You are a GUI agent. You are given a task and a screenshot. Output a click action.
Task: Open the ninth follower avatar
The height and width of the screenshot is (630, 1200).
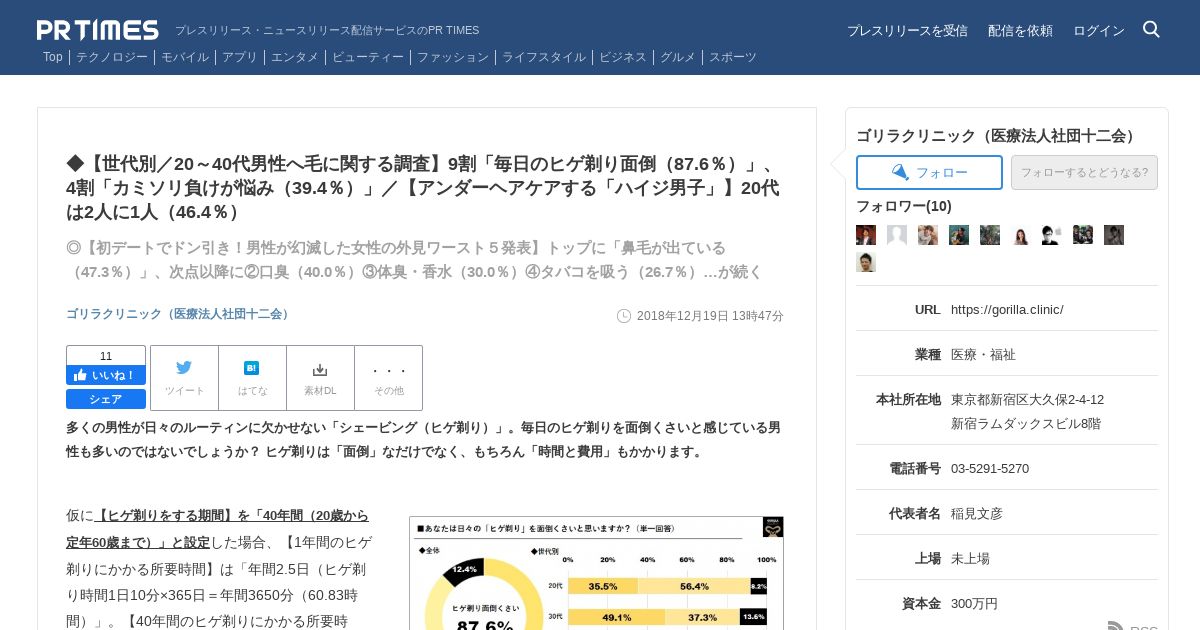click(x=1114, y=235)
